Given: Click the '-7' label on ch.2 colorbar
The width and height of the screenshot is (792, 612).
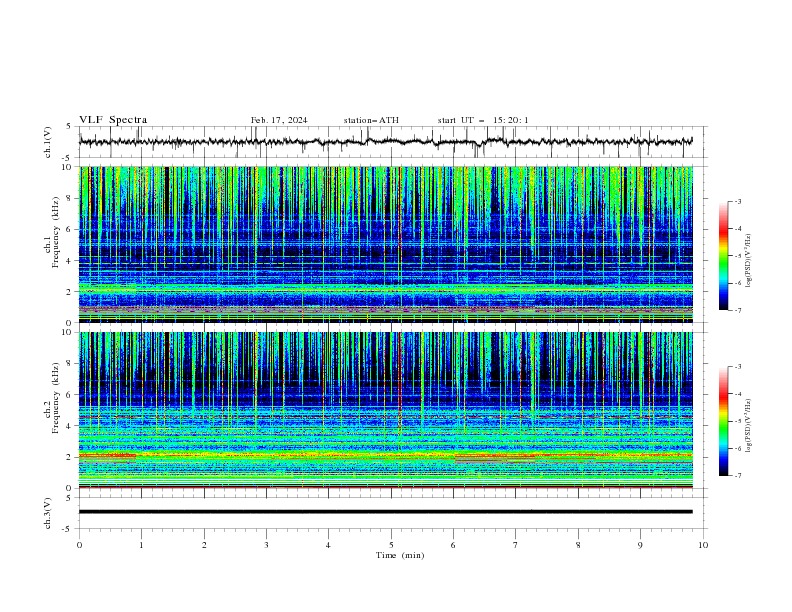Looking at the screenshot, I should [737, 475].
